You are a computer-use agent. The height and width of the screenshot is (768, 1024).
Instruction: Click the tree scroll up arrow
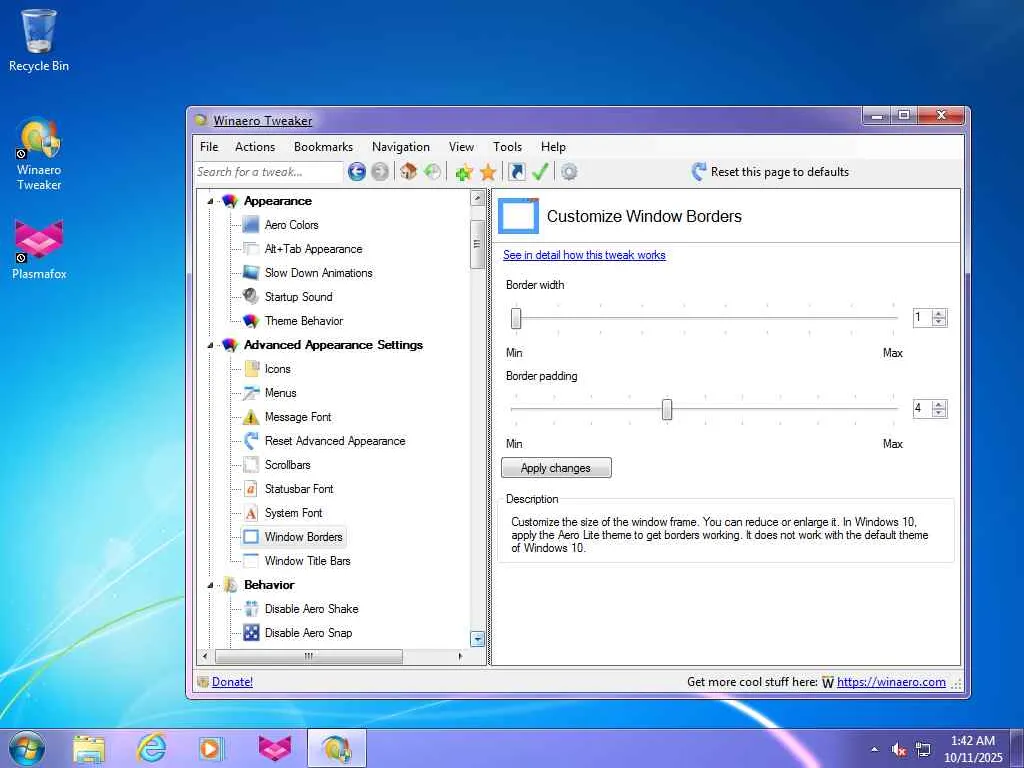pyautogui.click(x=477, y=197)
